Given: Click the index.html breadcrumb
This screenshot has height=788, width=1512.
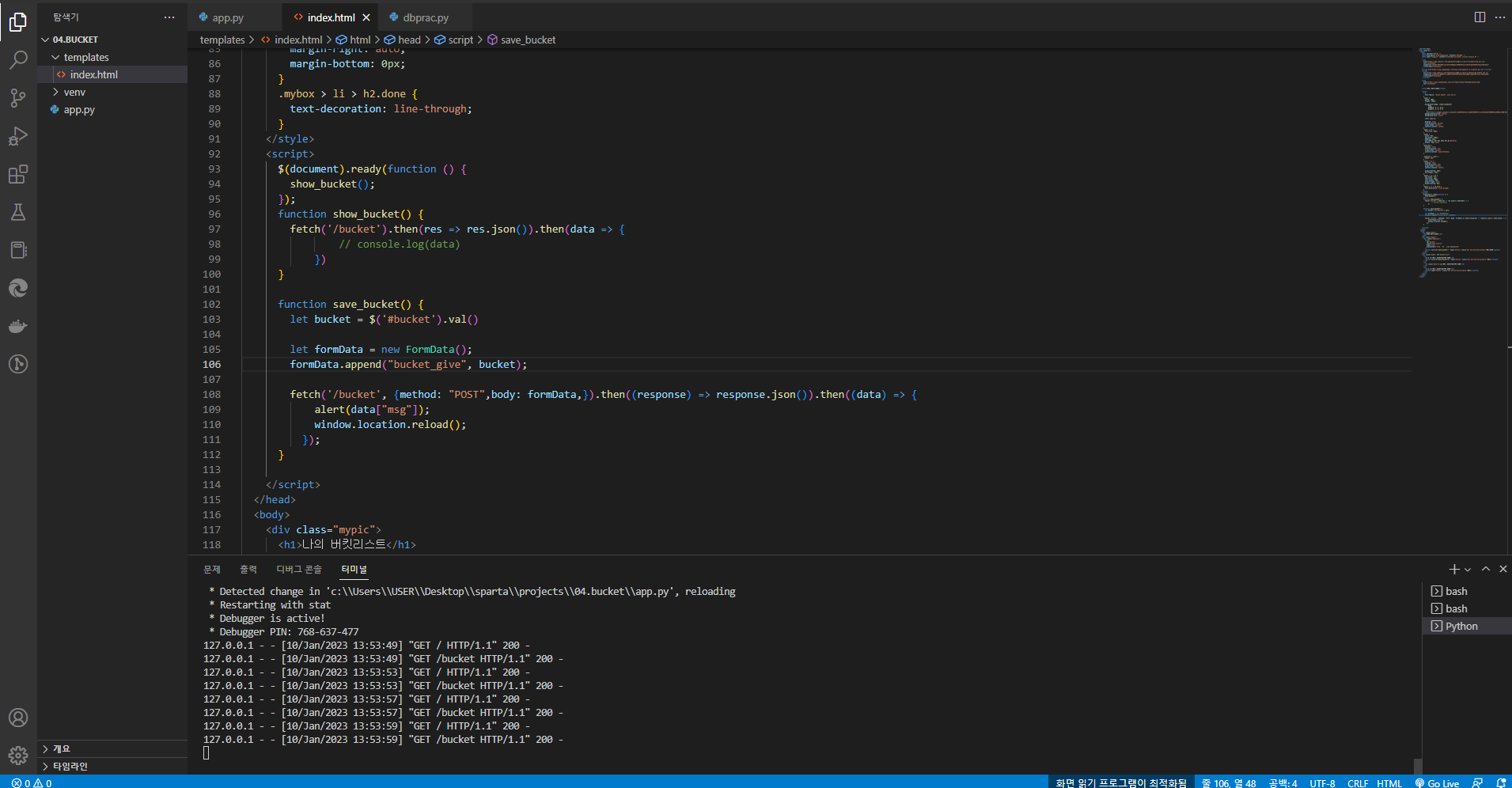Looking at the screenshot, I should (292, 40).
